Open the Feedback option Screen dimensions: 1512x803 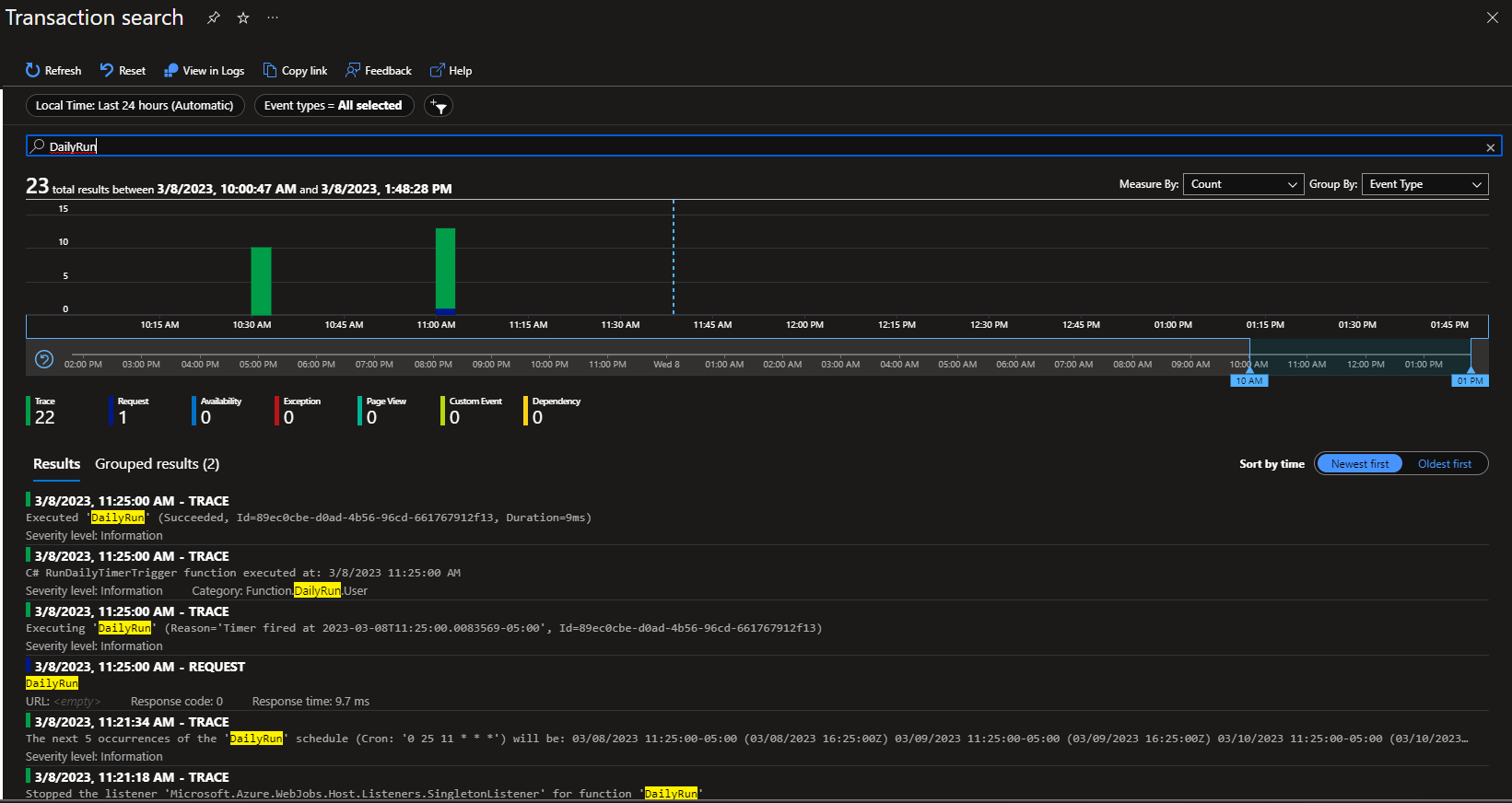(x=378, y=71)
